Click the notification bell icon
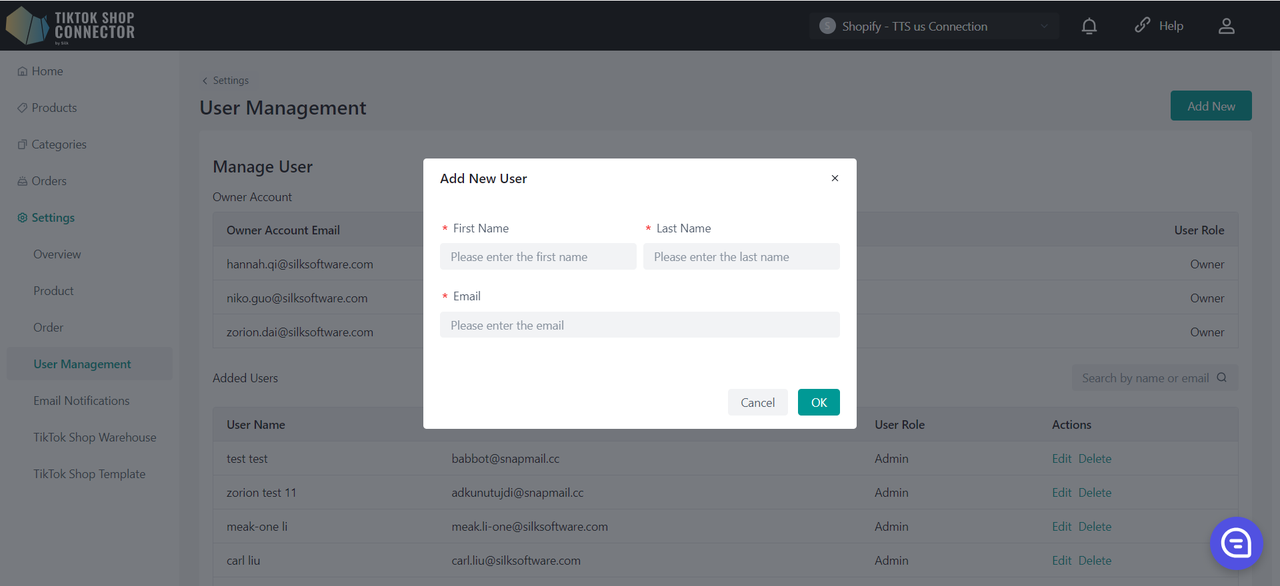Image resolution: width=1280 pixels, height=586 pixels. pos(1089,27)
